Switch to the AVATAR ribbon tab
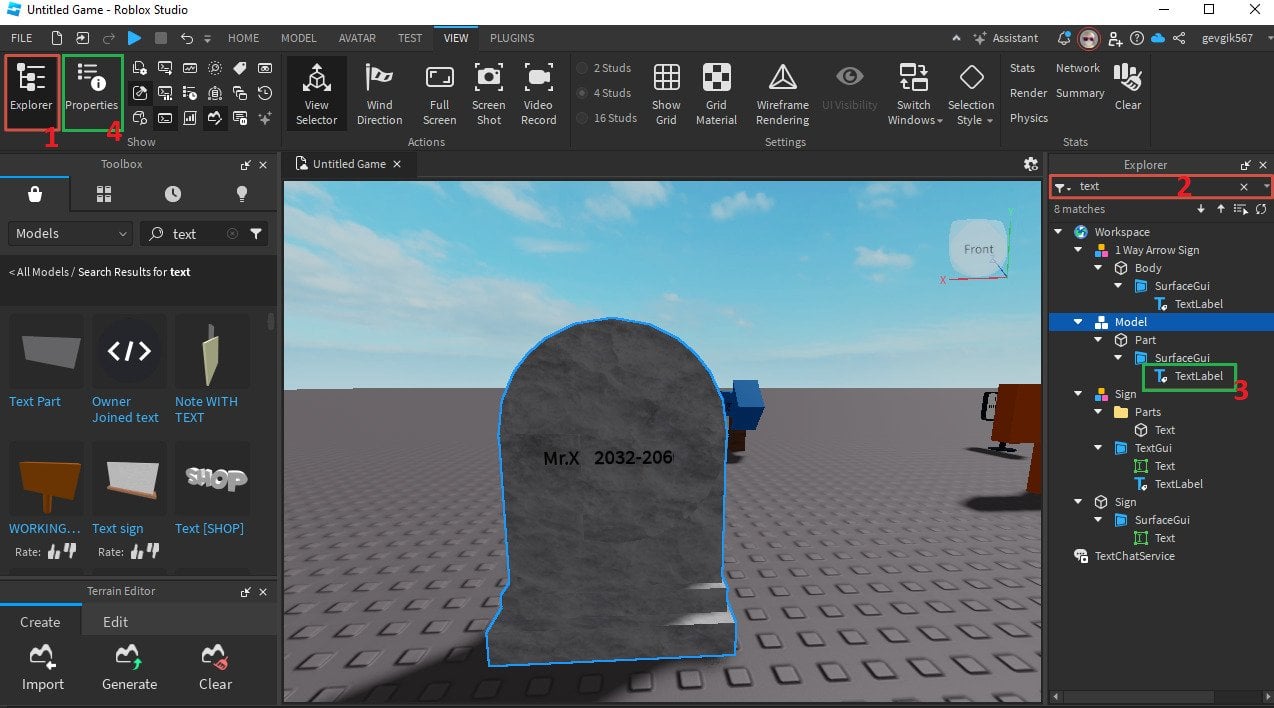 coord(357,38)
